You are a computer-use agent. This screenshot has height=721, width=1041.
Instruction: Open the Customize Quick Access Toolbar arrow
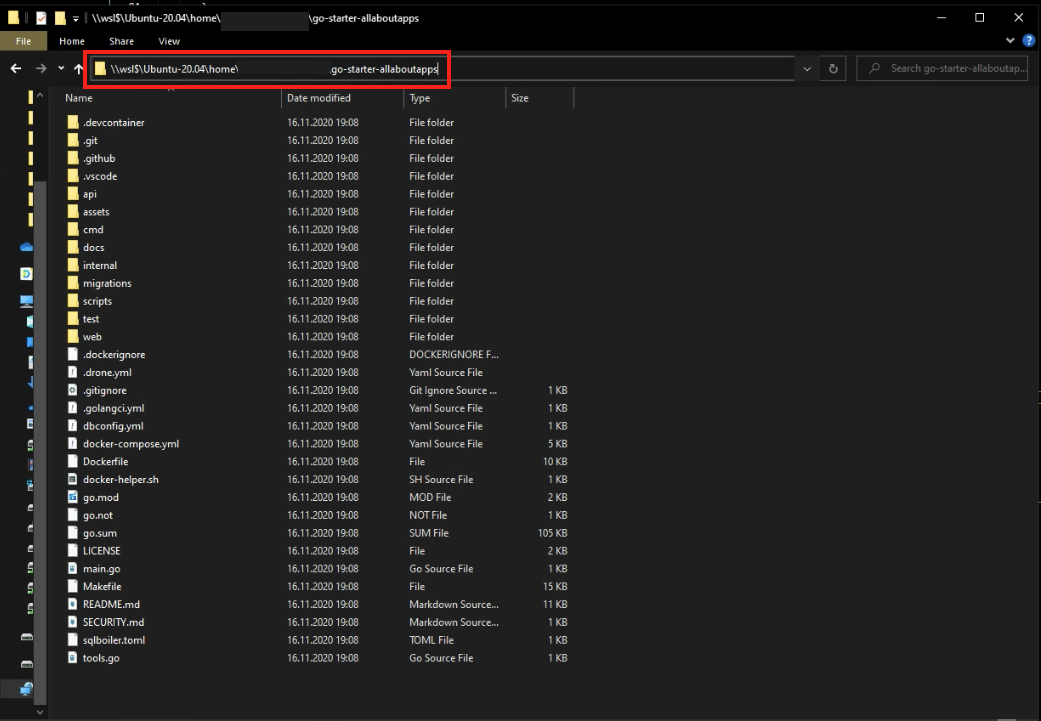tap(75, 17)
